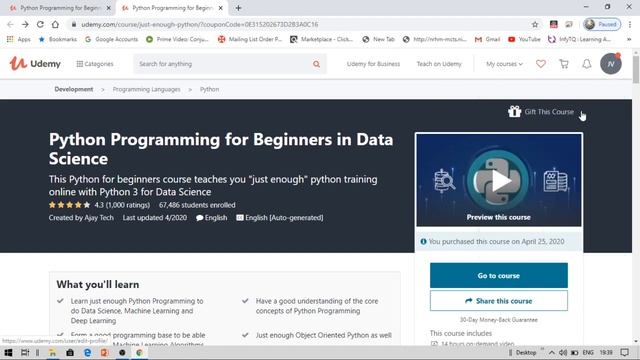Screen dimensions: 640x360
Task: Click Share this course button
Action: 499,301
